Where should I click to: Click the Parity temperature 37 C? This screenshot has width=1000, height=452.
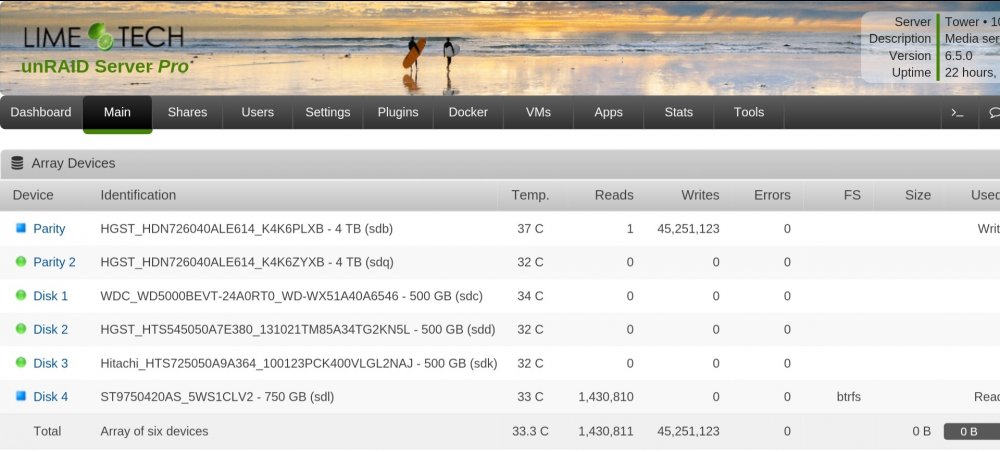(531, 228)
